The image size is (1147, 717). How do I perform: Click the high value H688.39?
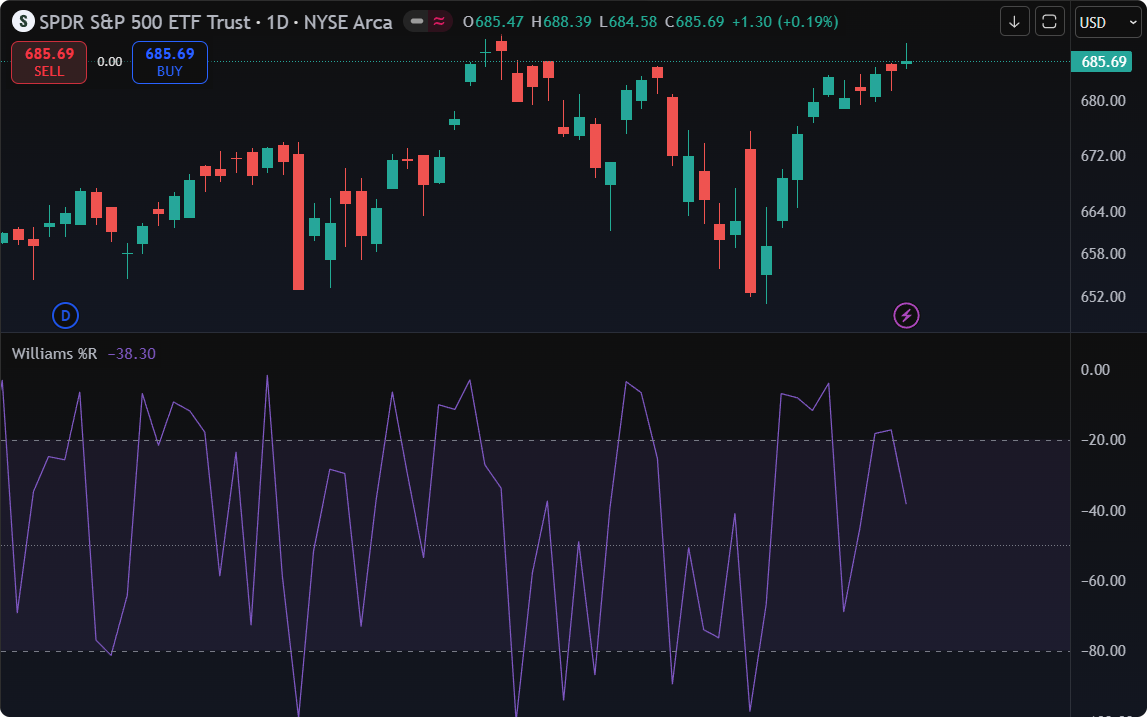coord(561,22)
